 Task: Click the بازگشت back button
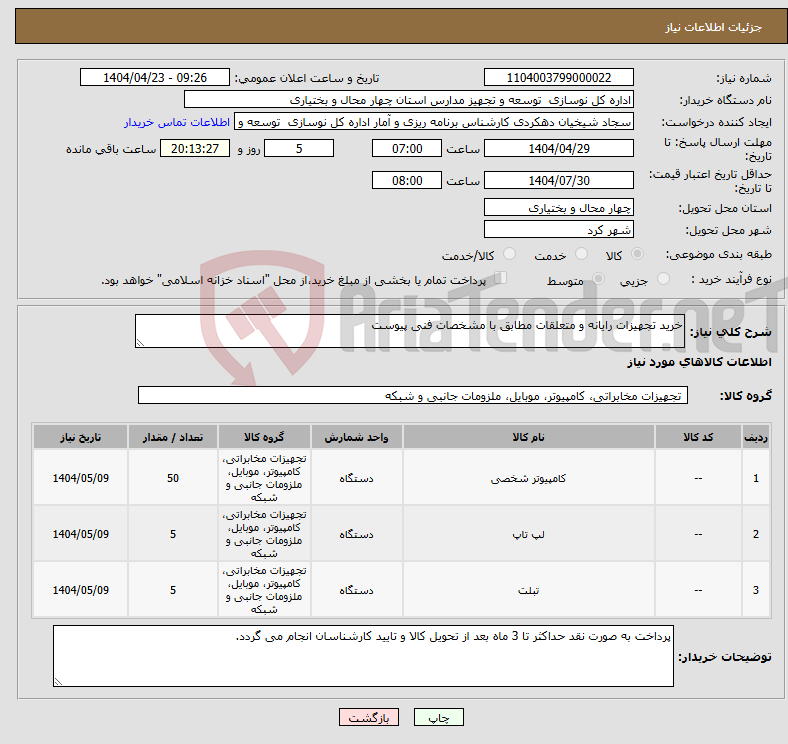click(369, 717)
